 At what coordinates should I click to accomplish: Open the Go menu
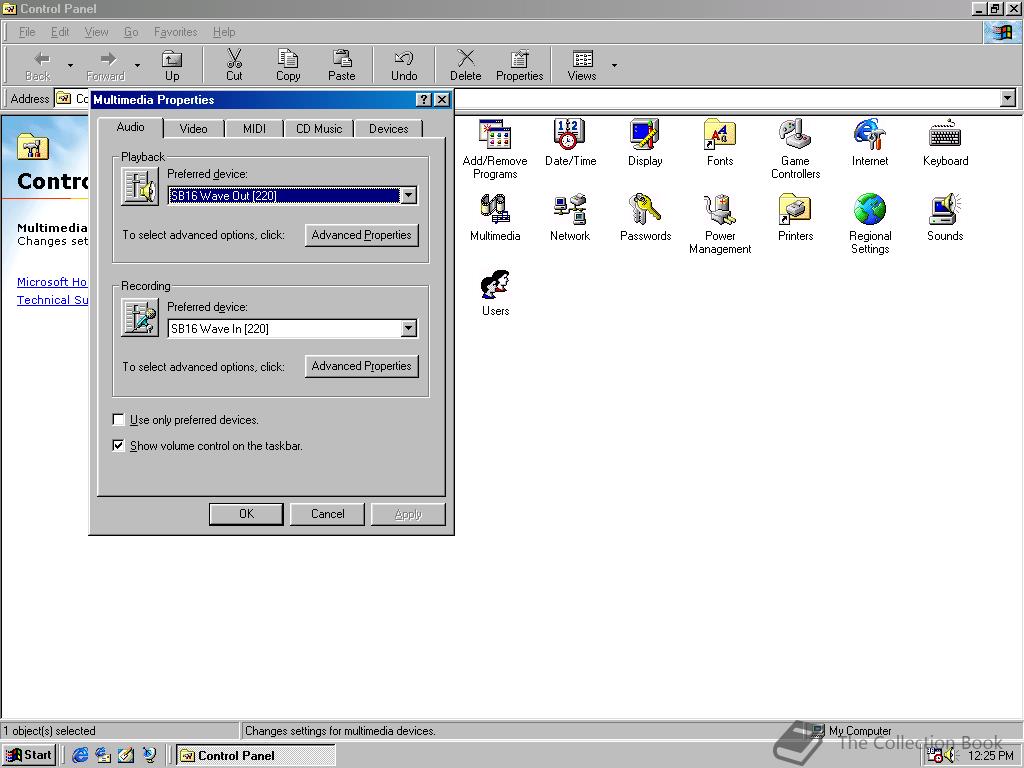click(x=131, y=32)
